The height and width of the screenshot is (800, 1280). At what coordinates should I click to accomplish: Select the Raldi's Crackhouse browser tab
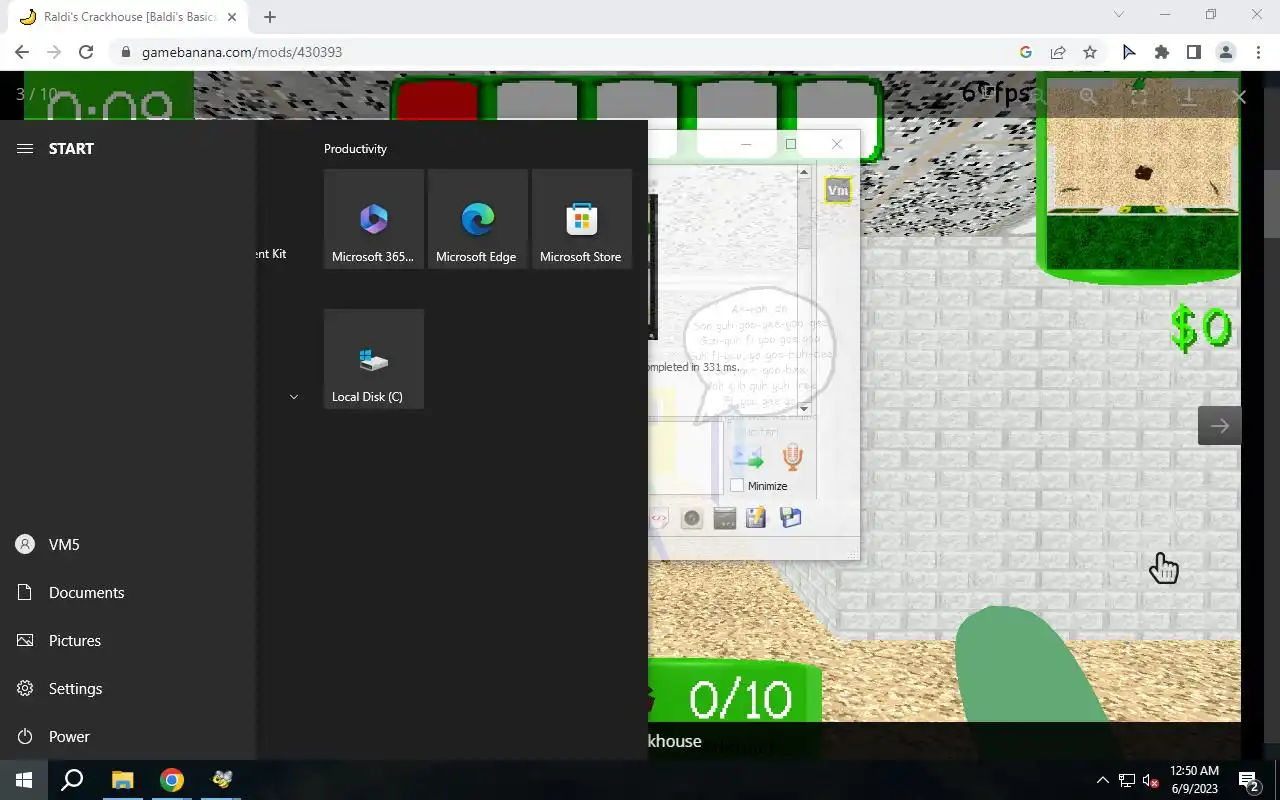128,17
